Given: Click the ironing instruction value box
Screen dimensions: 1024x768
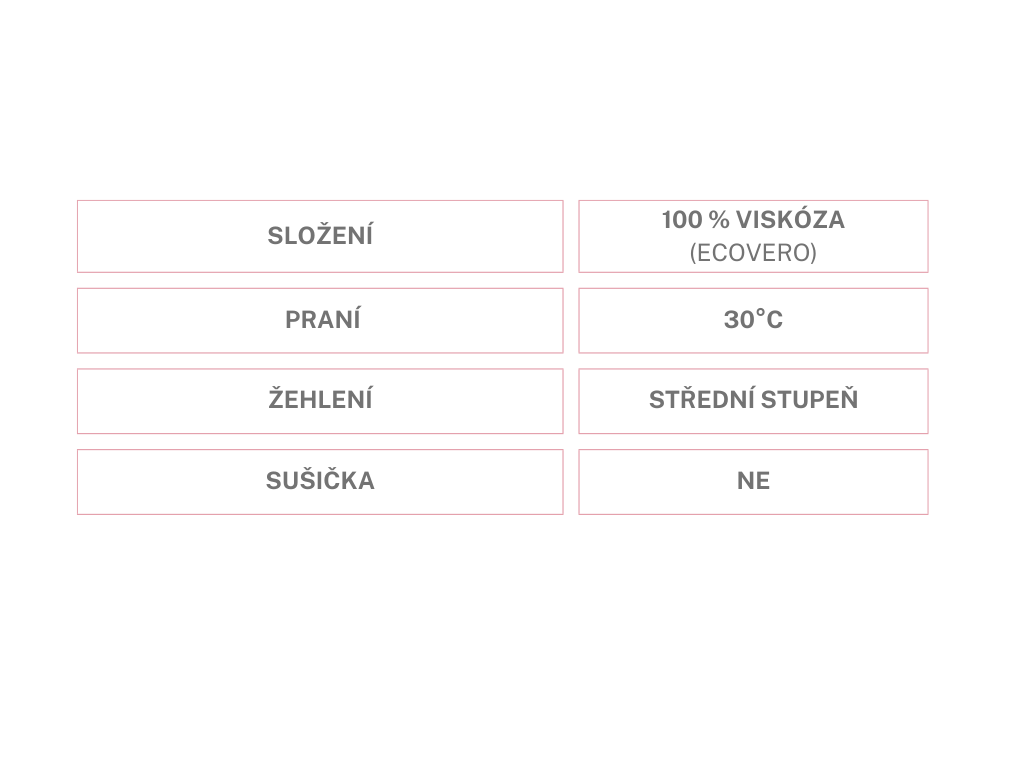Looking at the screenshot, I should (753, 401).
